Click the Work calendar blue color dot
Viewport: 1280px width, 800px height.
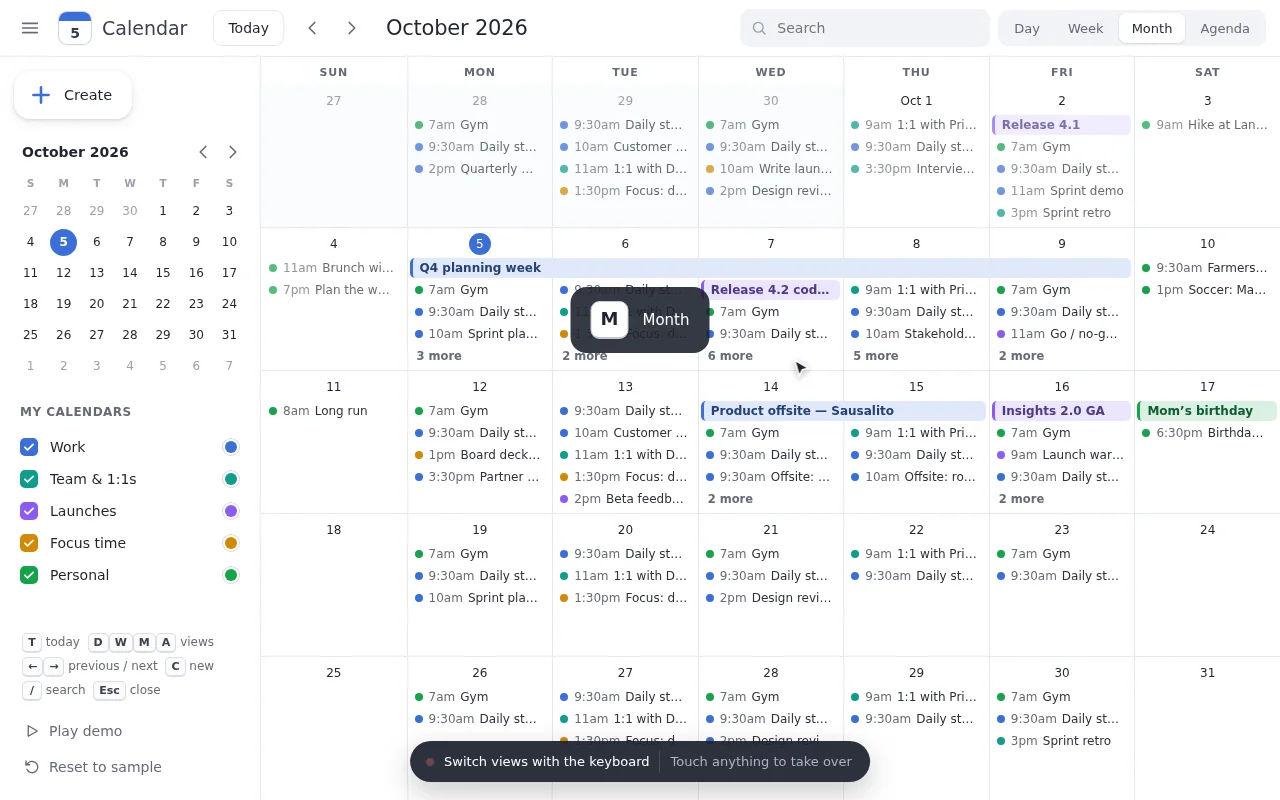coord(231,447)
